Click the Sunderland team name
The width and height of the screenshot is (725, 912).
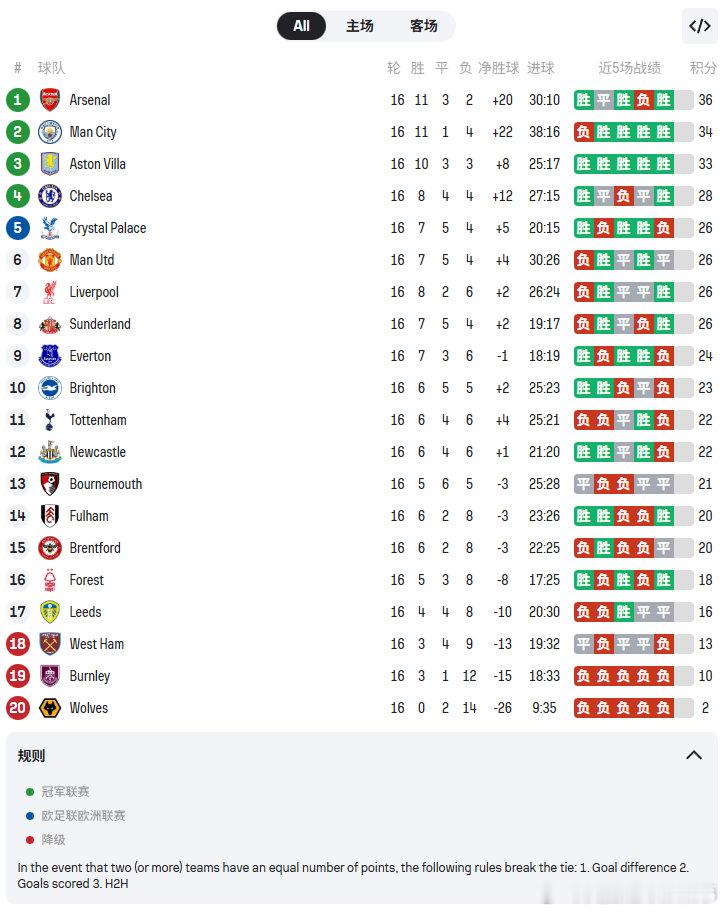pyautogui.click(x=100, y=324)
